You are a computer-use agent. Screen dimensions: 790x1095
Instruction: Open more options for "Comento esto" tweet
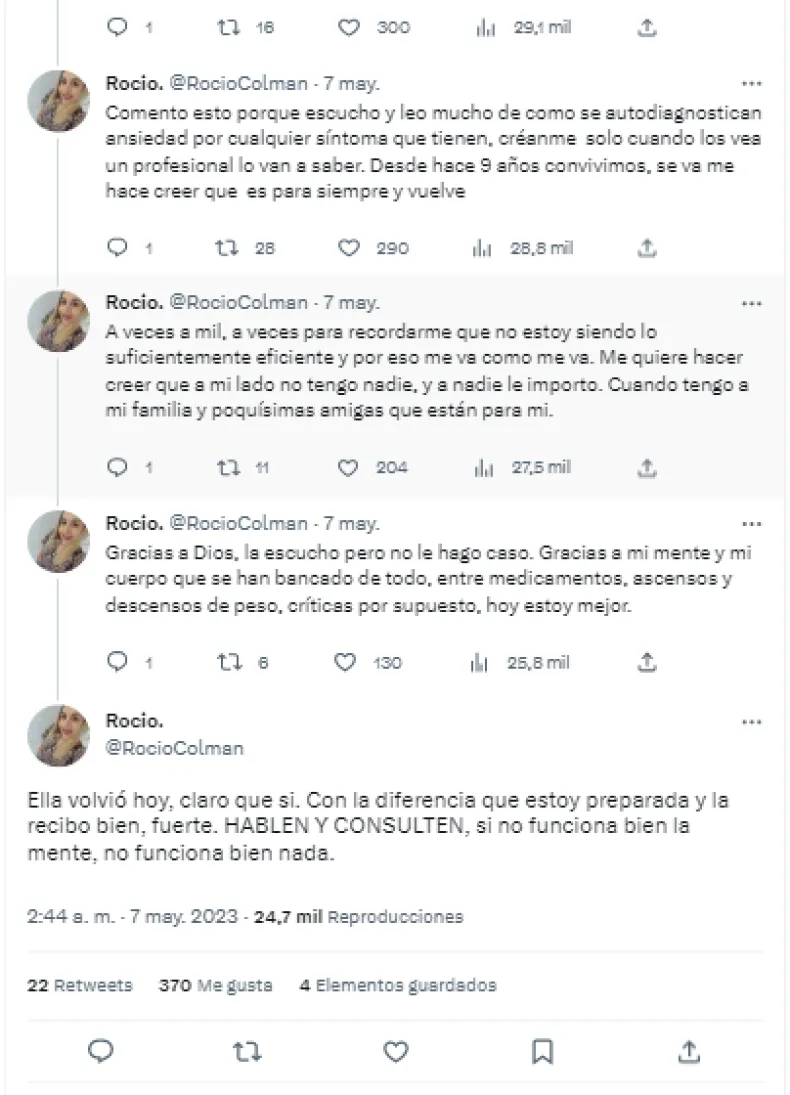click(751, 84)
